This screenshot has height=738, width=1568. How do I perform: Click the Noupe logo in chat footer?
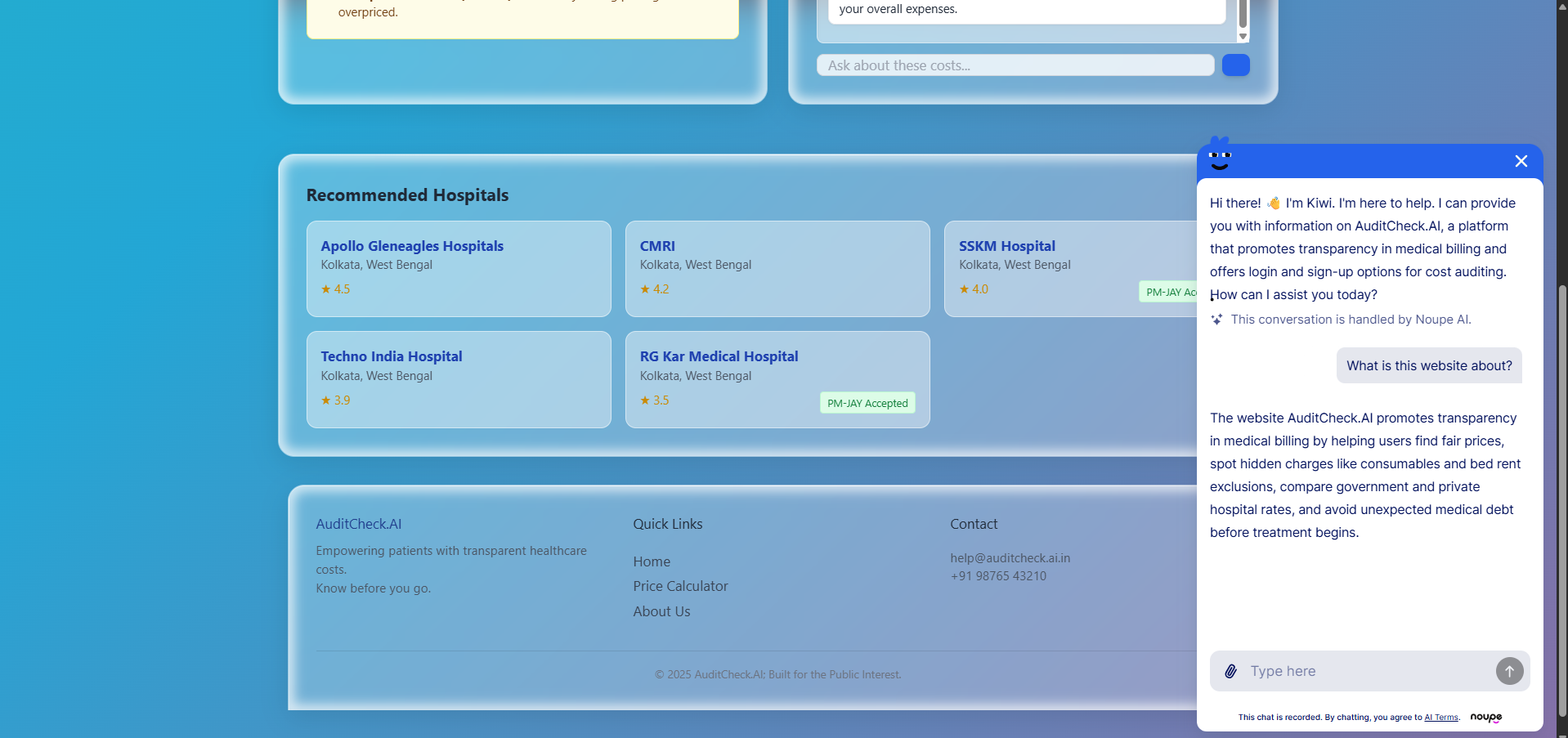(x=1485, y=717)
